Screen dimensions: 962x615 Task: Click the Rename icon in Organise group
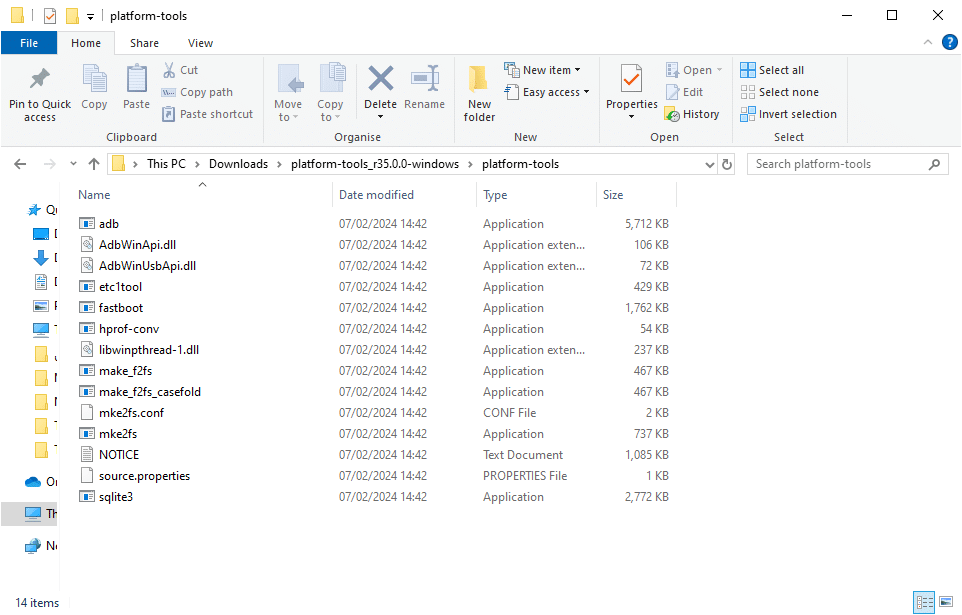pos(425,80)
